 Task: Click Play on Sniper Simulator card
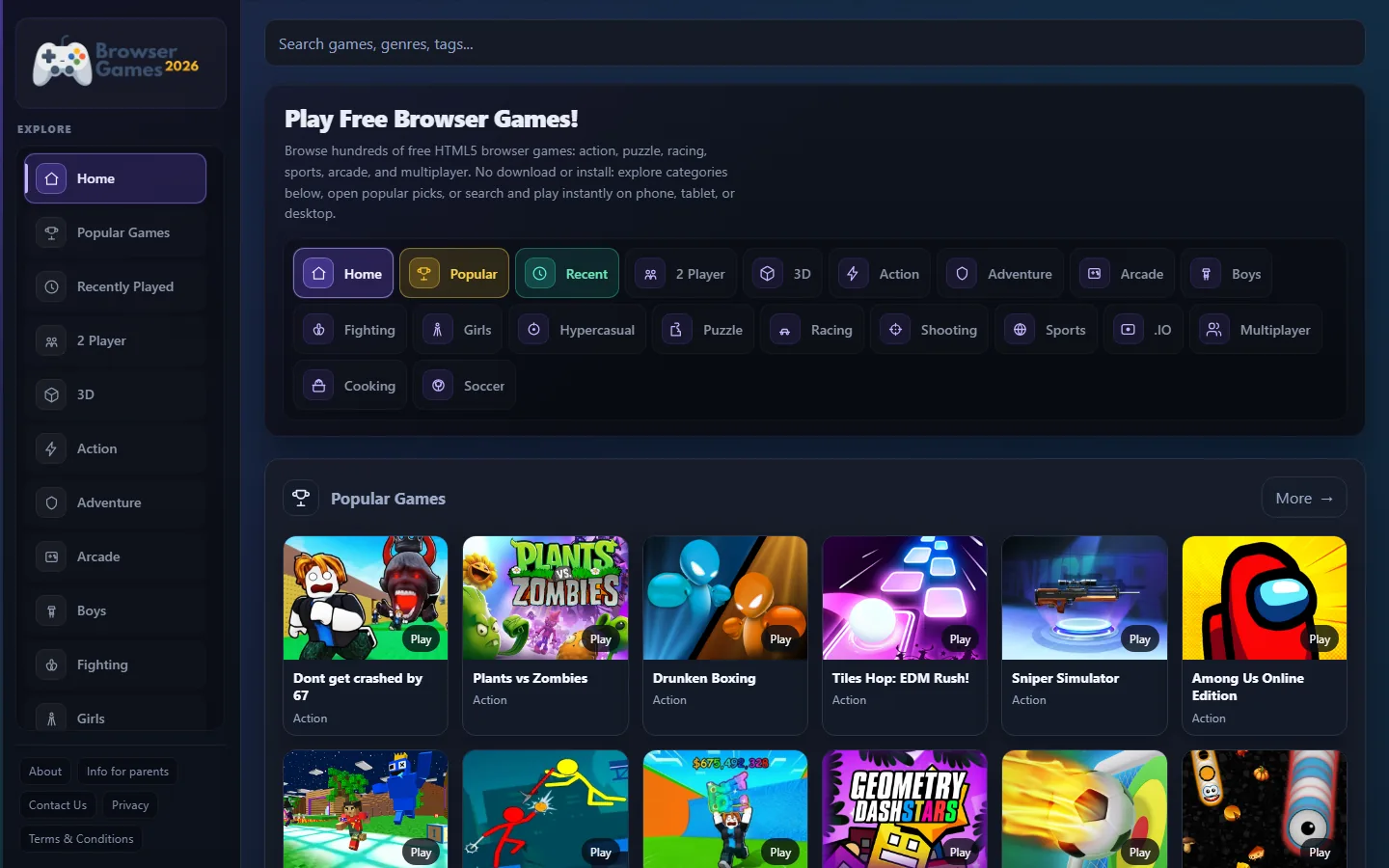(1140, 638)
